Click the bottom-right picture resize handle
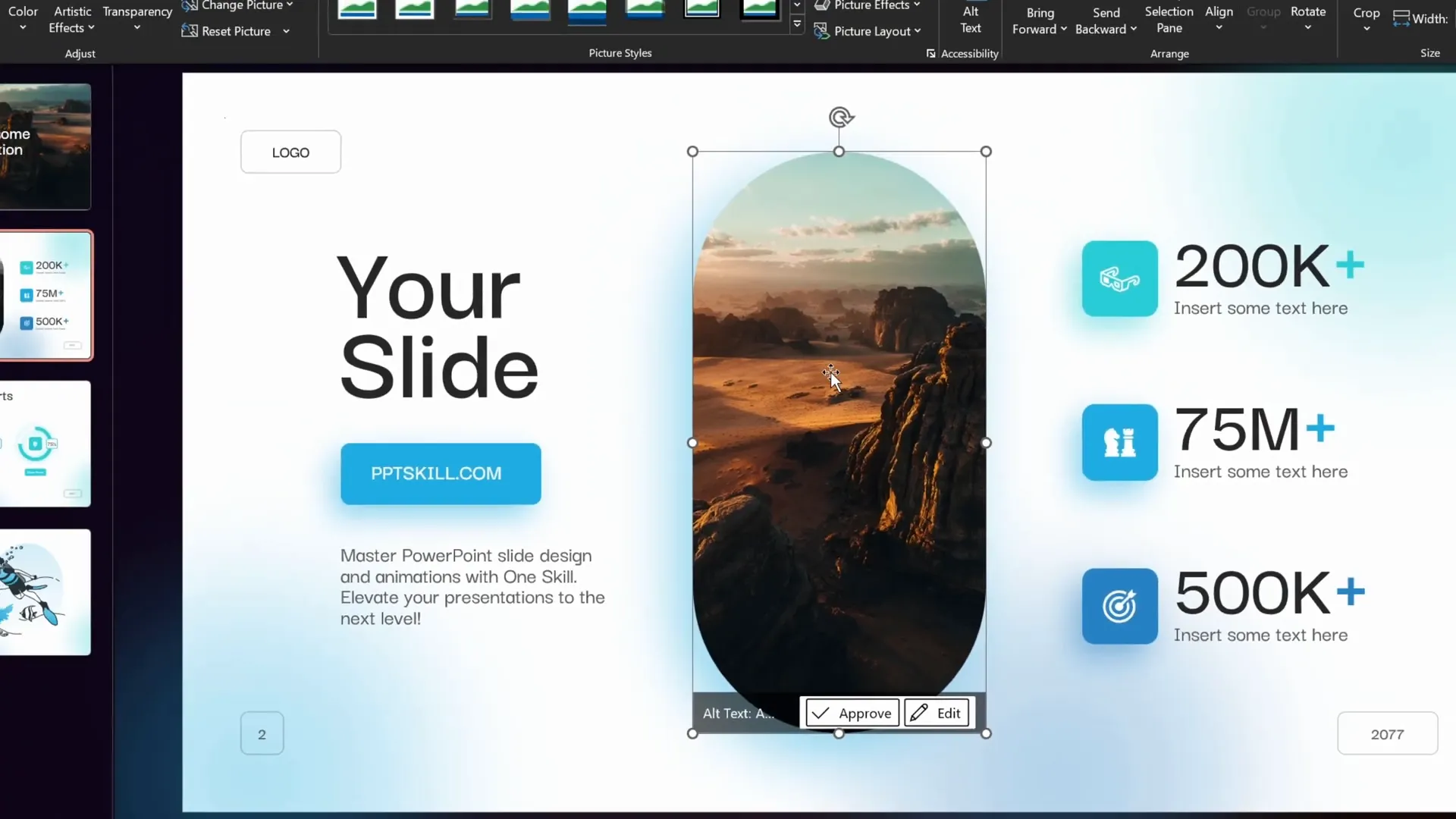The image size is (1456, 819). (986, 733)
